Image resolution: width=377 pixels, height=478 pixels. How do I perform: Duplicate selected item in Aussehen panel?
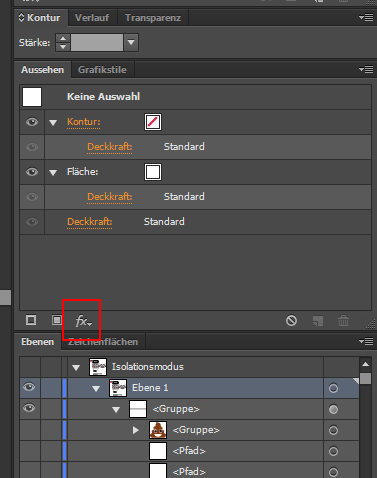(318, 321)
